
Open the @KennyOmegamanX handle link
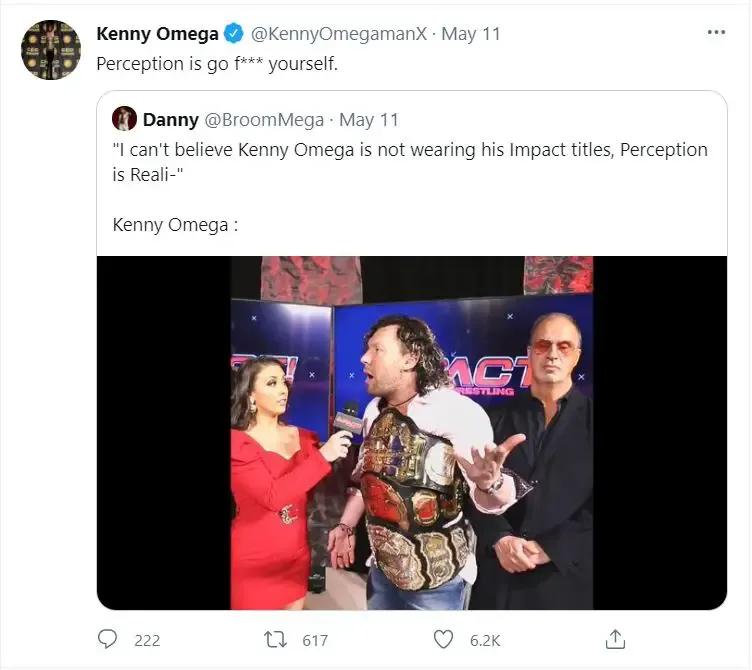click(338, 34)
